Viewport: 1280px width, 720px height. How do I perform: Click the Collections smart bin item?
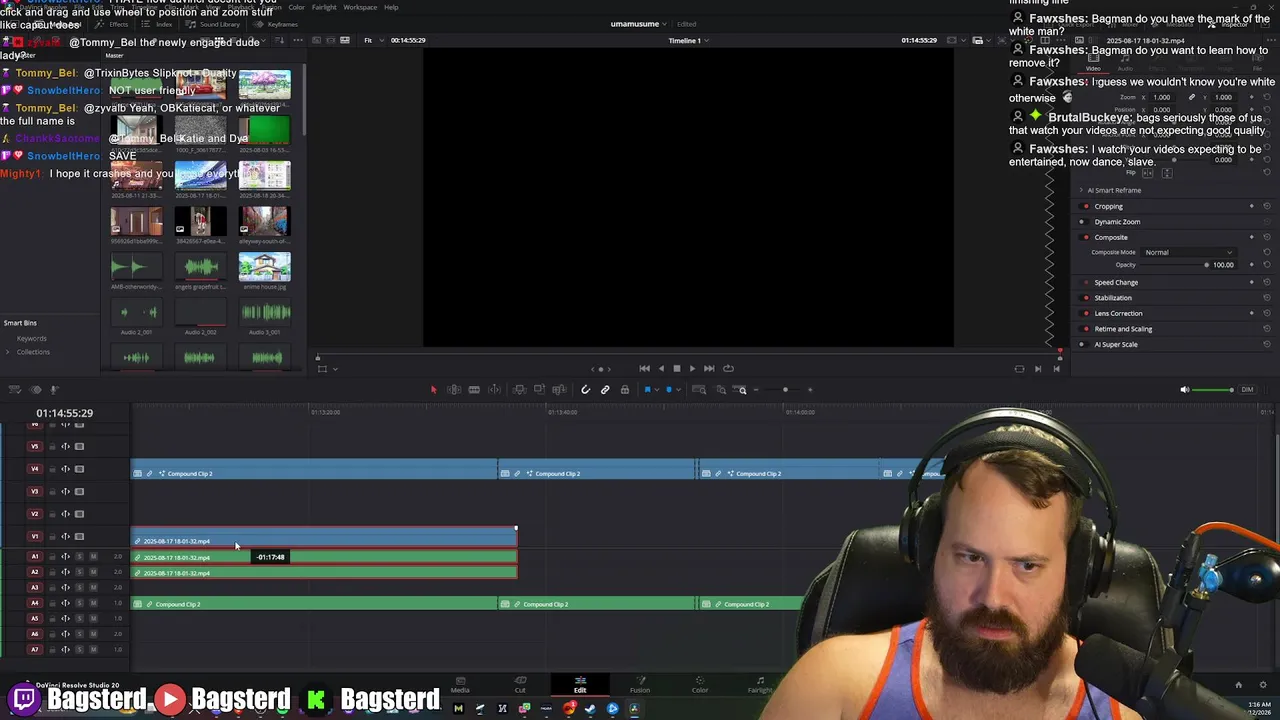click(x=33, y=352)
